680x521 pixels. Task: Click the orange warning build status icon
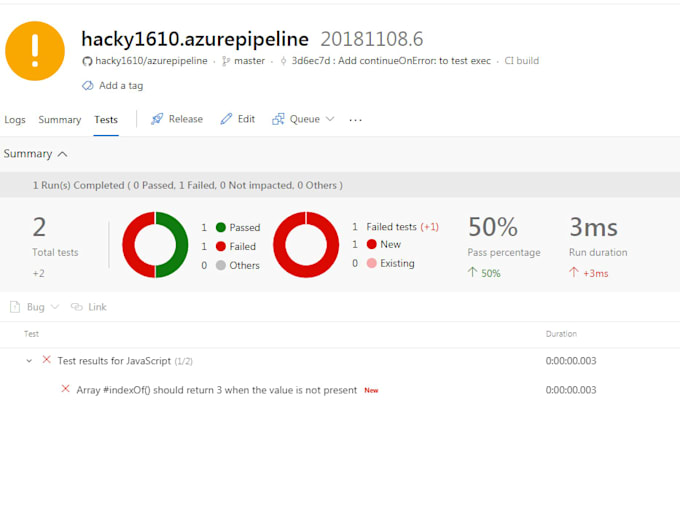(x=35, y=51)
